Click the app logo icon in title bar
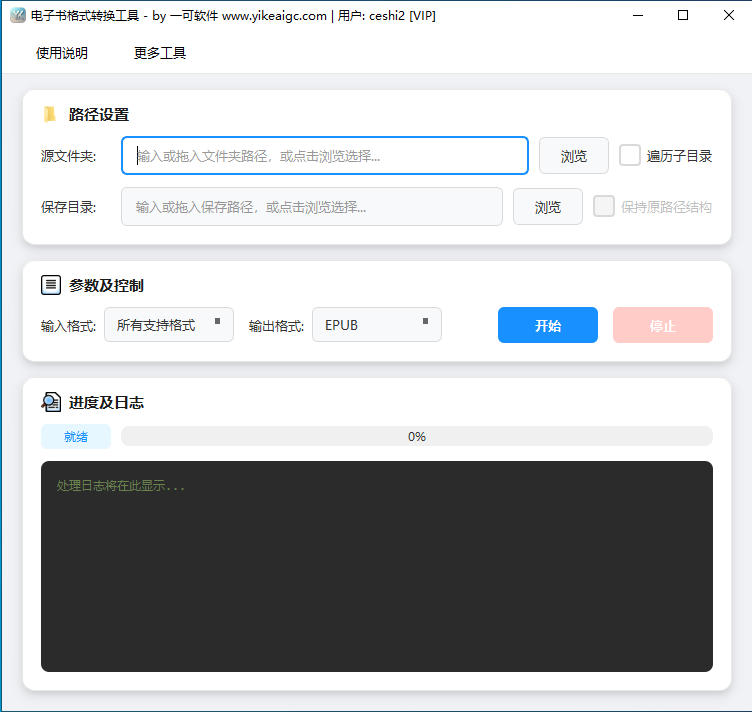The height and width of the screenshot is (712, 752). click(x=18, y=15)
